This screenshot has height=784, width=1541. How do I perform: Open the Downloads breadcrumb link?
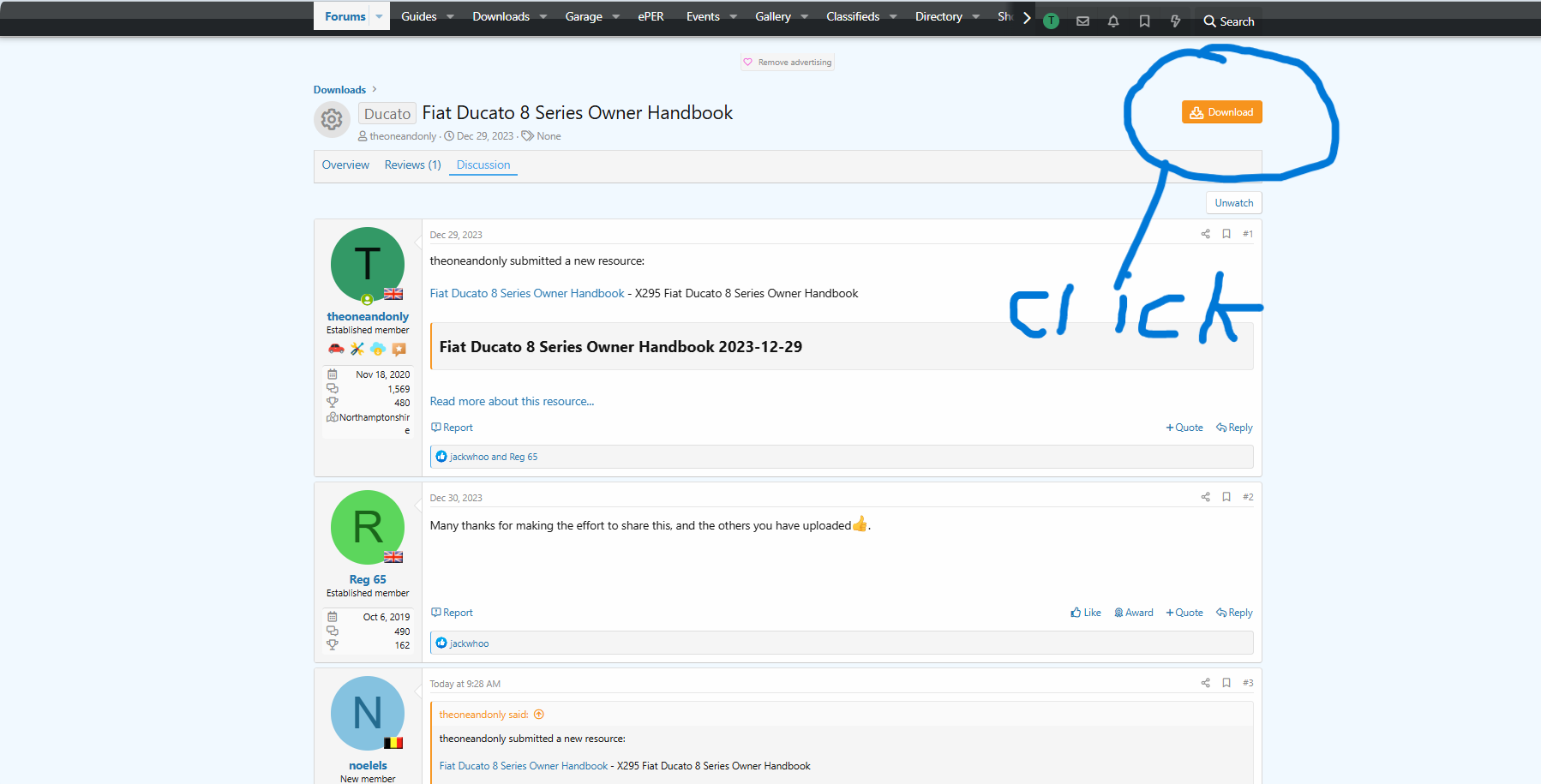click(x=339, y=90)
